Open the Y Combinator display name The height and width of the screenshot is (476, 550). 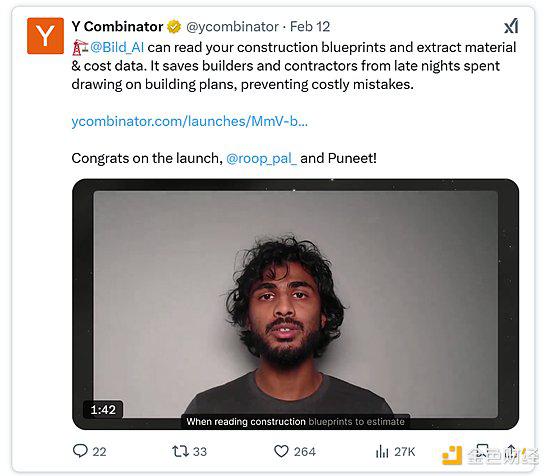pos(117,27)
